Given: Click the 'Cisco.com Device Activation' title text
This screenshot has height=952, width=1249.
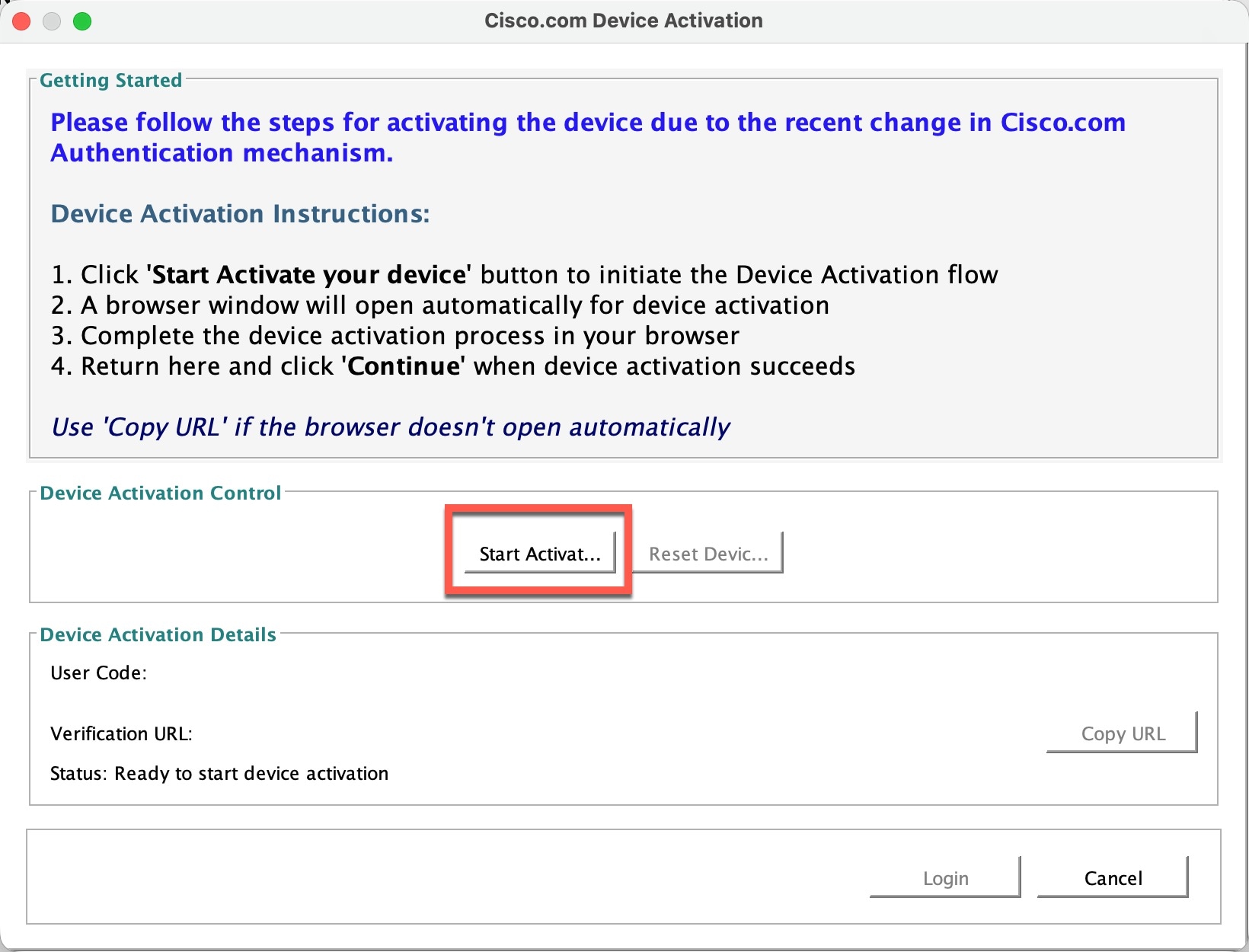Looking at the screenshot, I should pyautogui.click(x=623, y=21).
